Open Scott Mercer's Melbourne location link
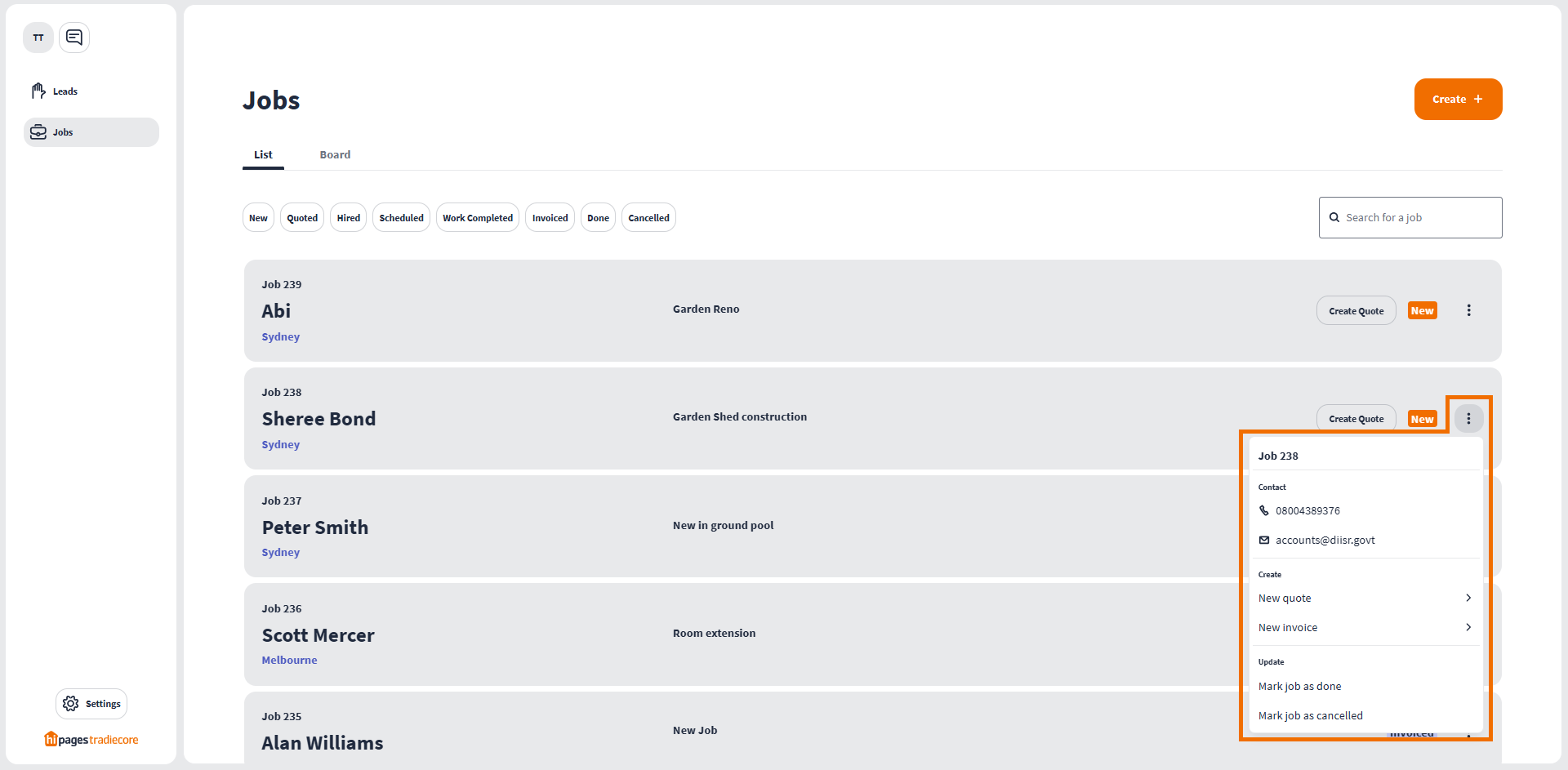1568x770 pixels. coord(289,661)
